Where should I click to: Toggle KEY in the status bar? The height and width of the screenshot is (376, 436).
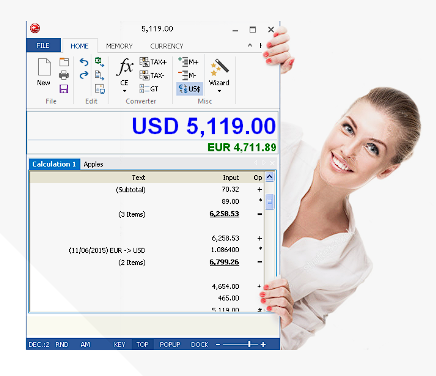pos(119,344)
